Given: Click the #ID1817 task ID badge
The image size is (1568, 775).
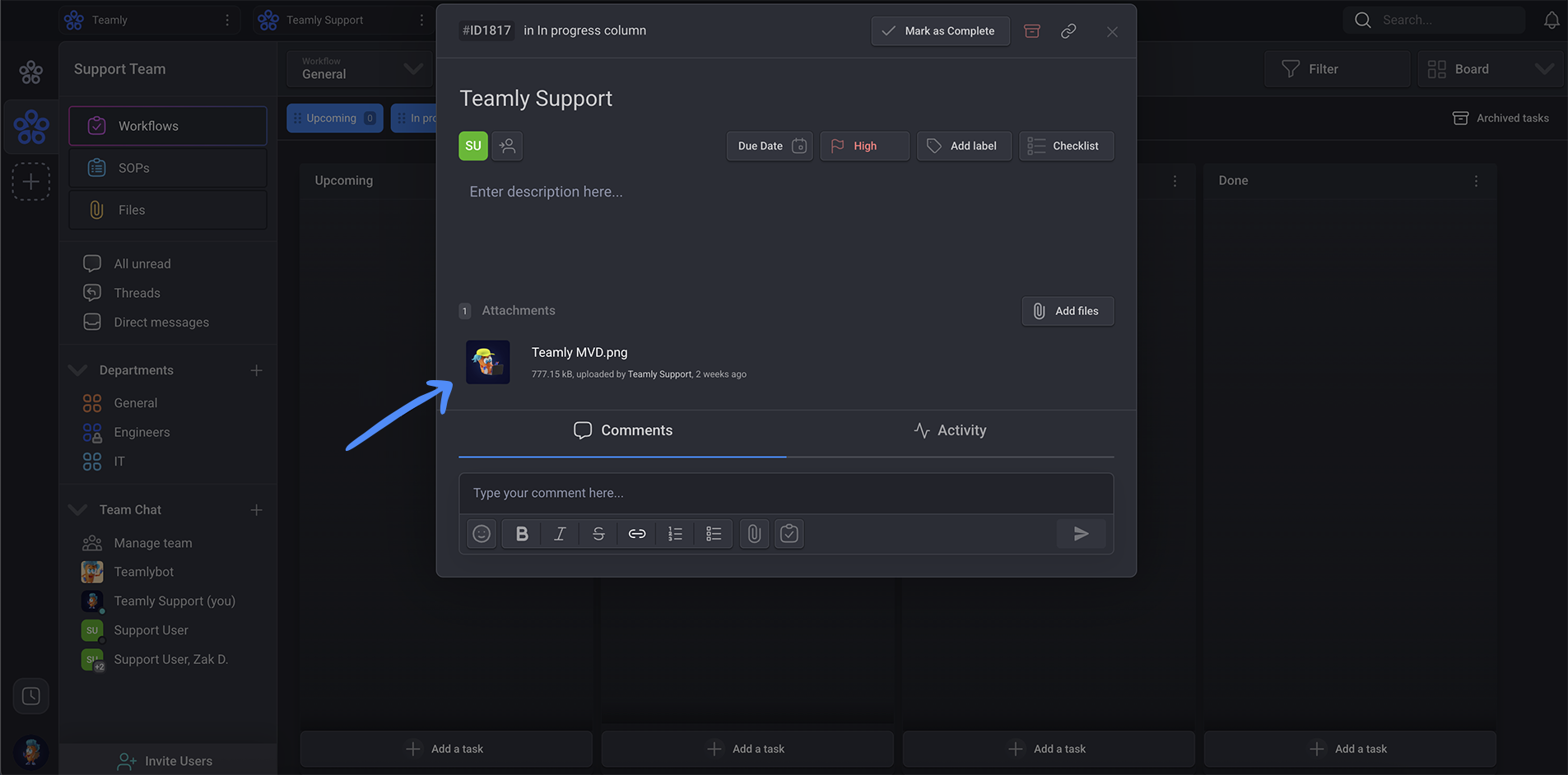Looking at the screenshot, I should click(486, 30).
